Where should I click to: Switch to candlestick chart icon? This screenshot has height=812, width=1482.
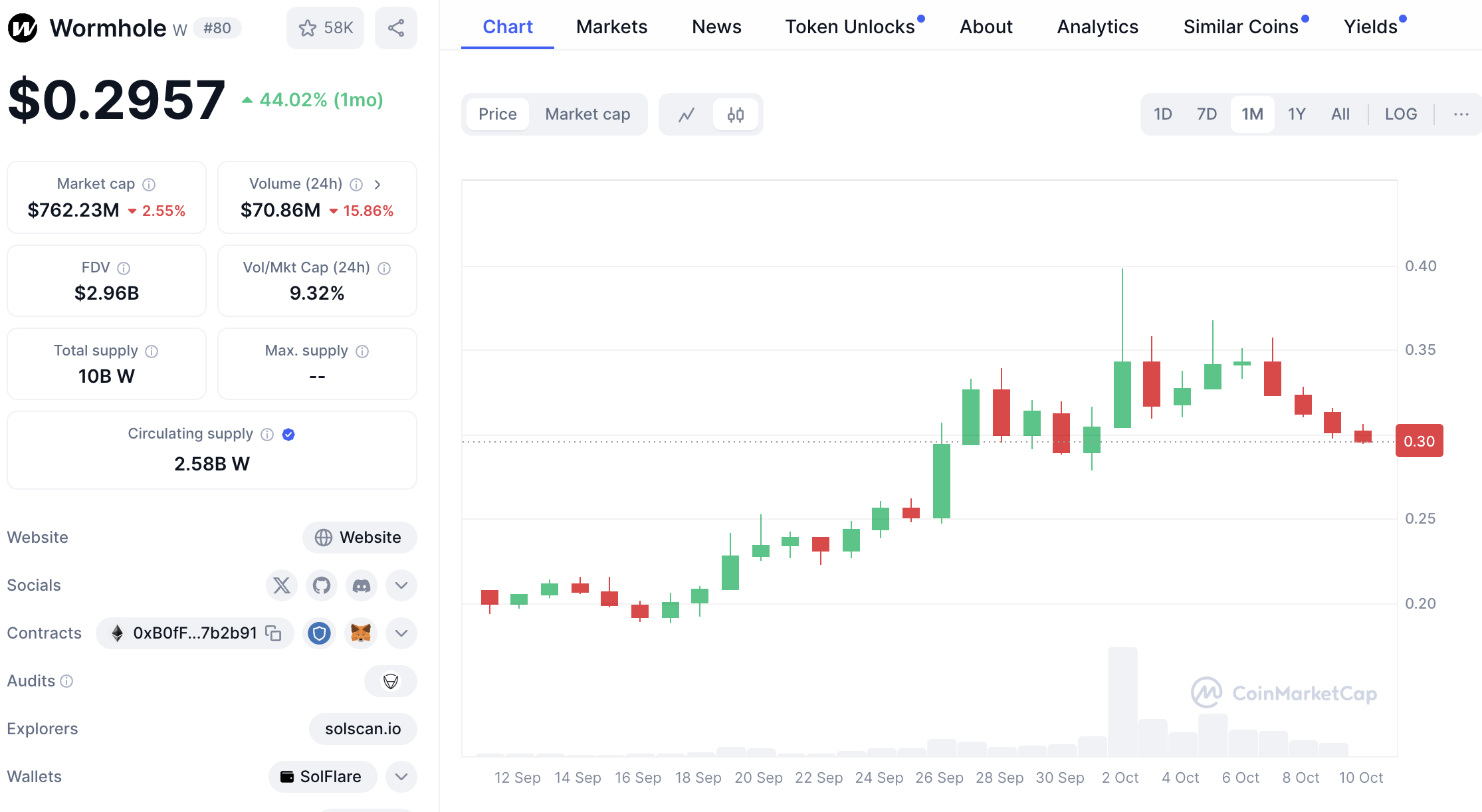pos(735,114)
